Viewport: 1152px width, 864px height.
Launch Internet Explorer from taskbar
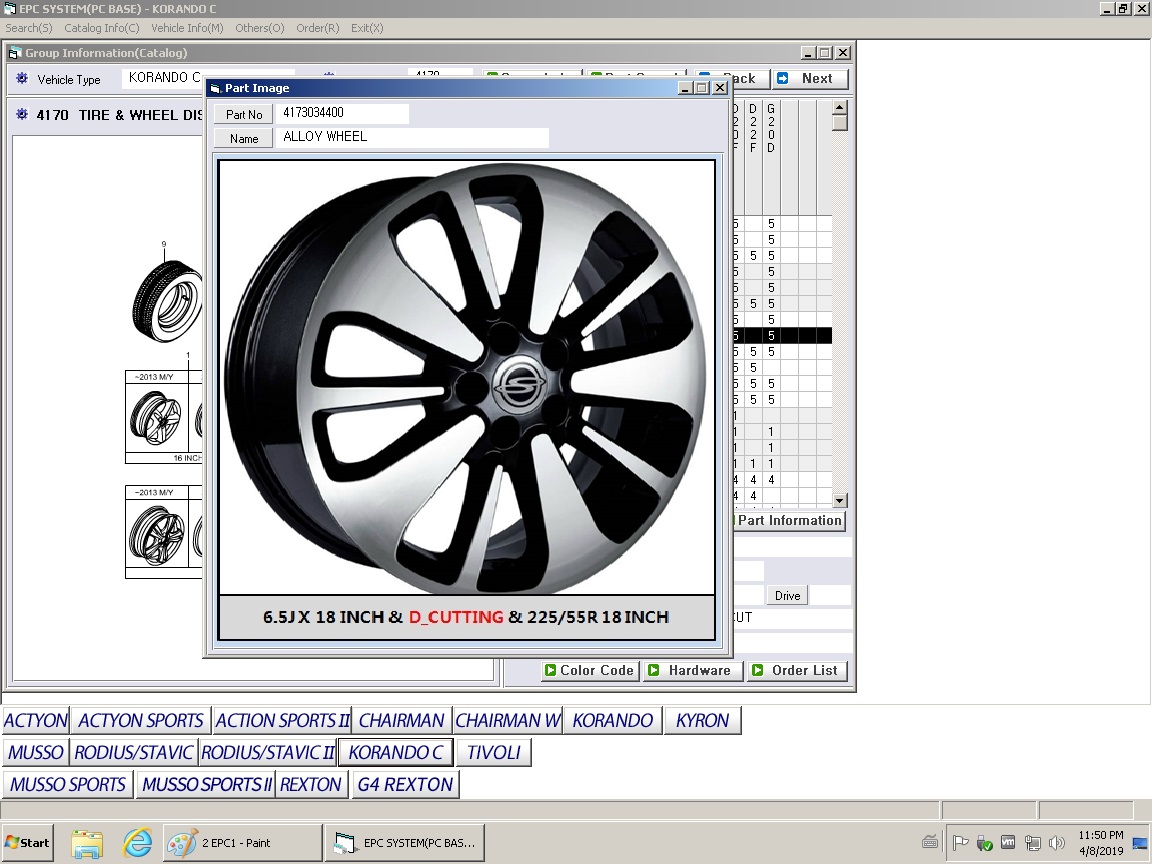click(137, 843)
